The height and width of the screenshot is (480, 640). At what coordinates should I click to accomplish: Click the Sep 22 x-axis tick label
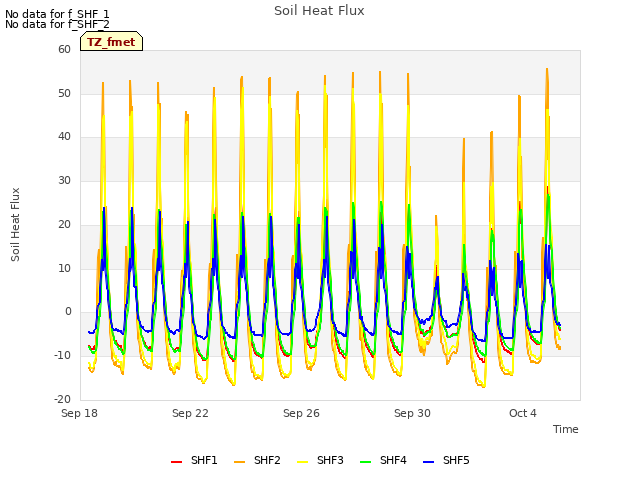(190, 413)
